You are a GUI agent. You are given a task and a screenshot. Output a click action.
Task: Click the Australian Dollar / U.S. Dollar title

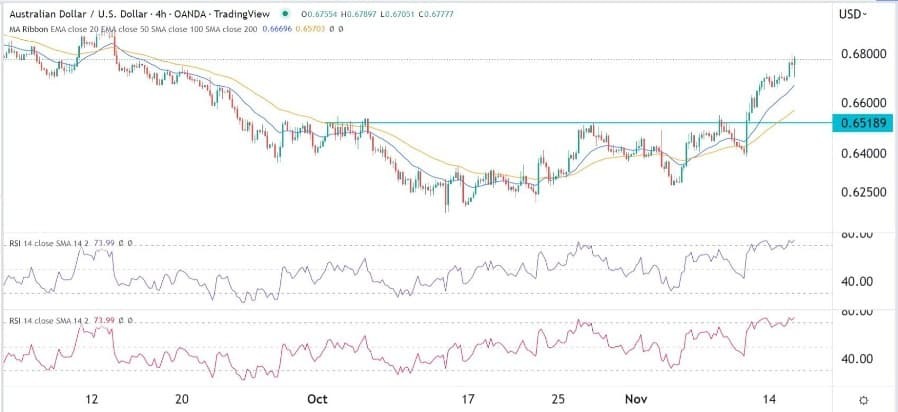click(81, 14)
